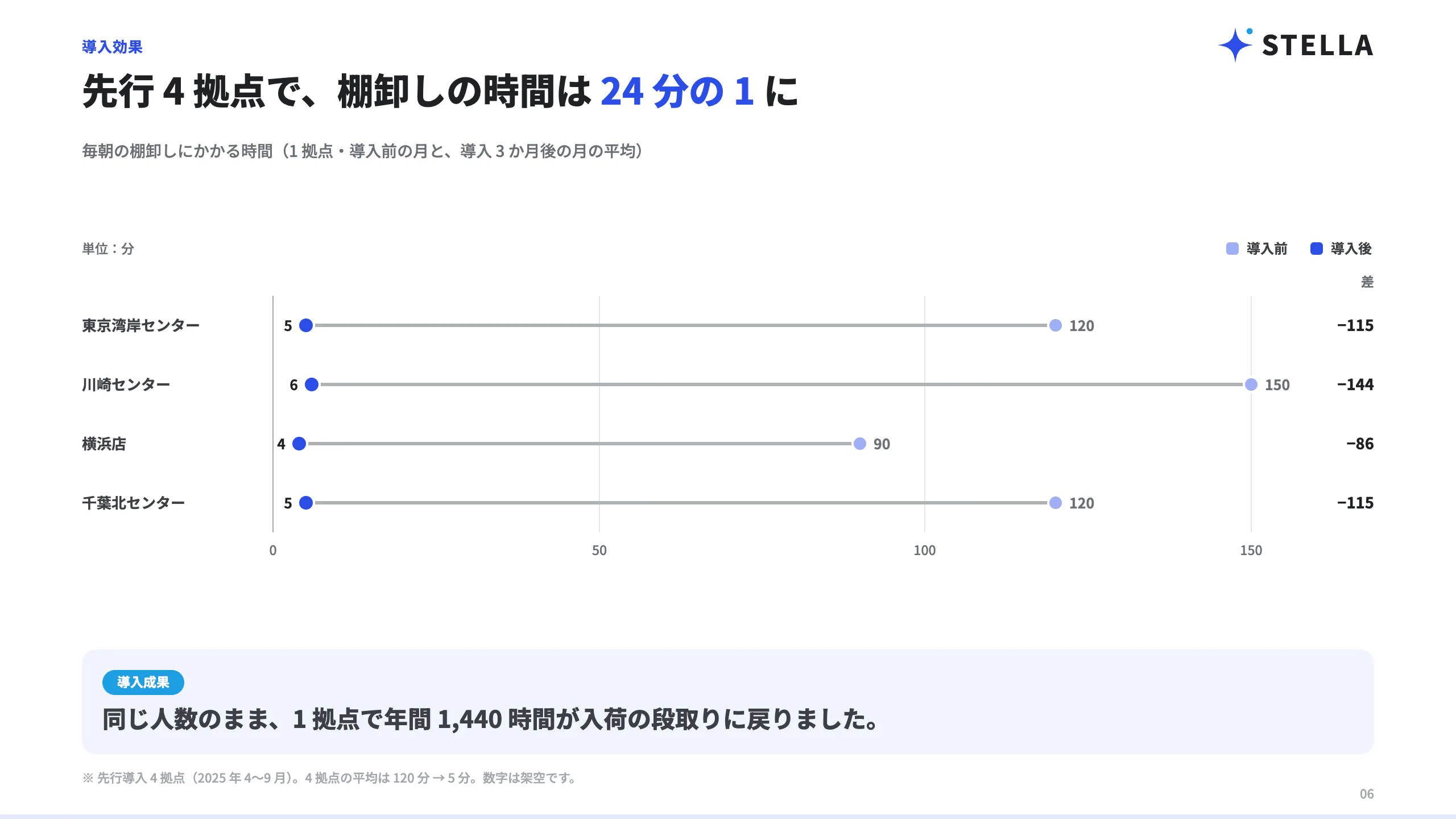This screenshot has width=1456, height=819.
Task: Click the −115 value for 千葉北センター
Action: click(x=1355, y=503)
